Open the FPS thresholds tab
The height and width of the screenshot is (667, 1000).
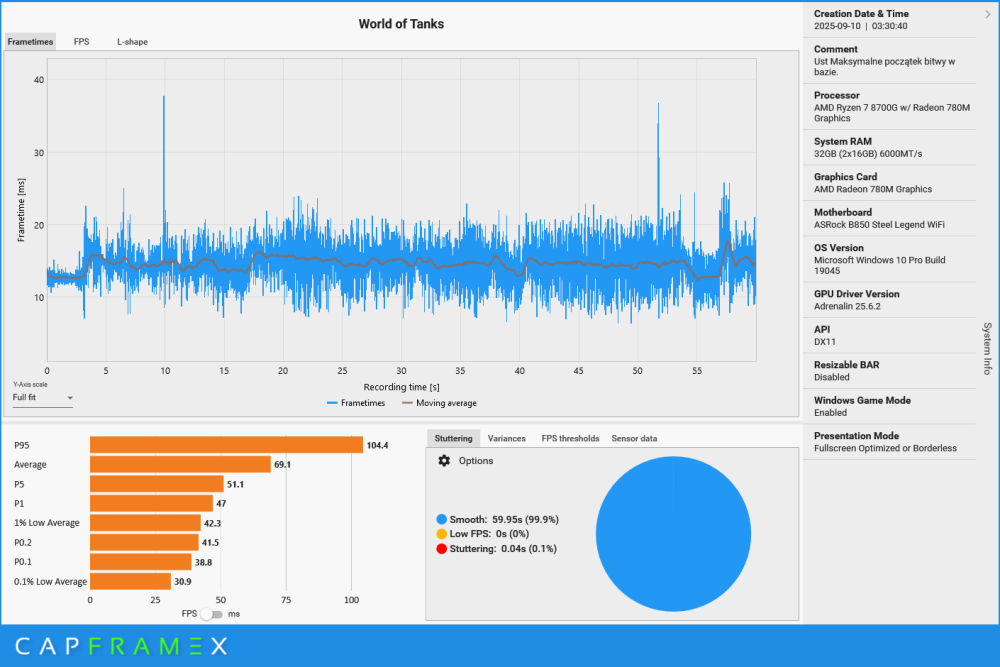click(x=570, y=438)
